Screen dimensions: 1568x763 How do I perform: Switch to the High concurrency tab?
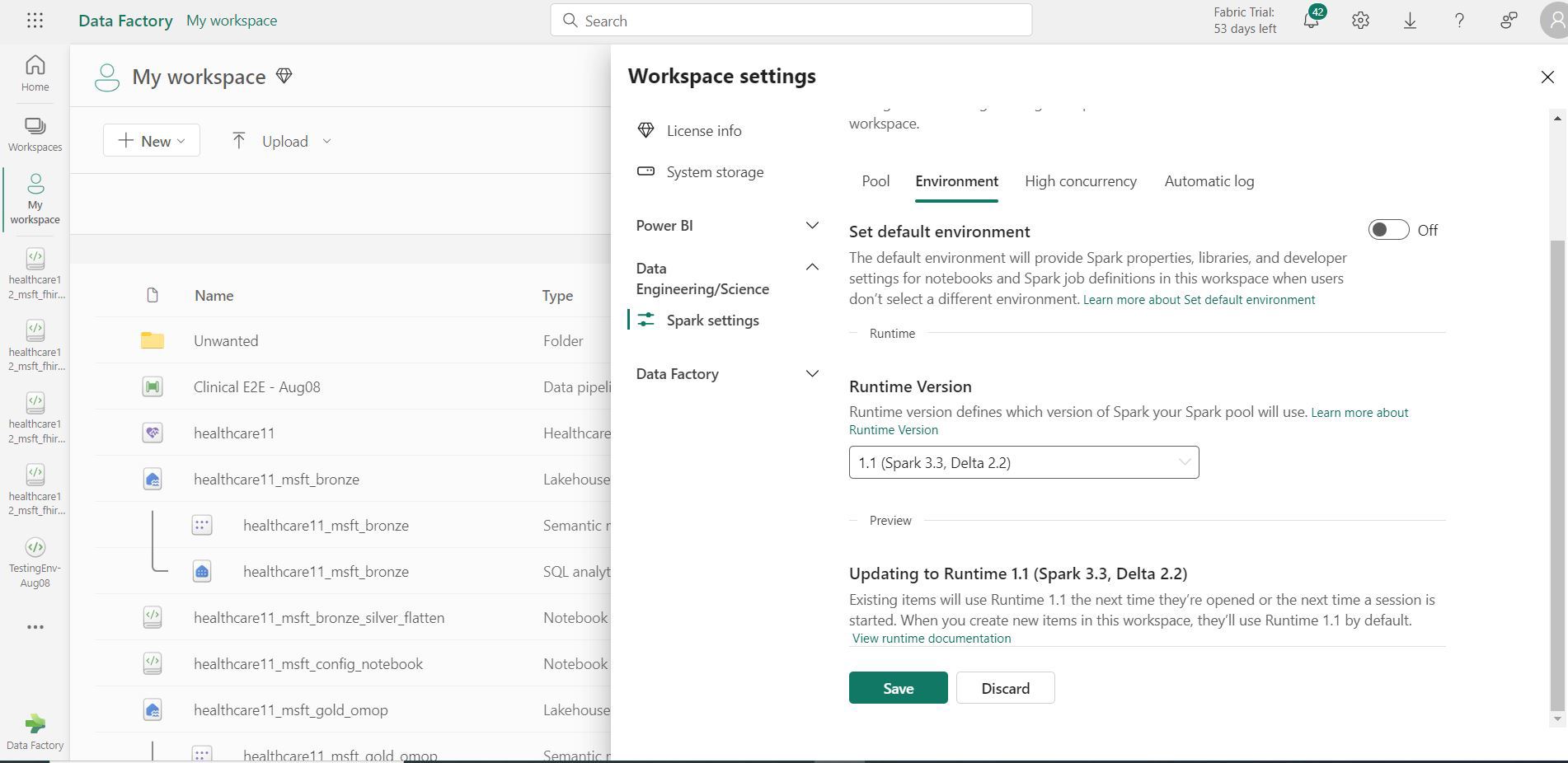1081,181
